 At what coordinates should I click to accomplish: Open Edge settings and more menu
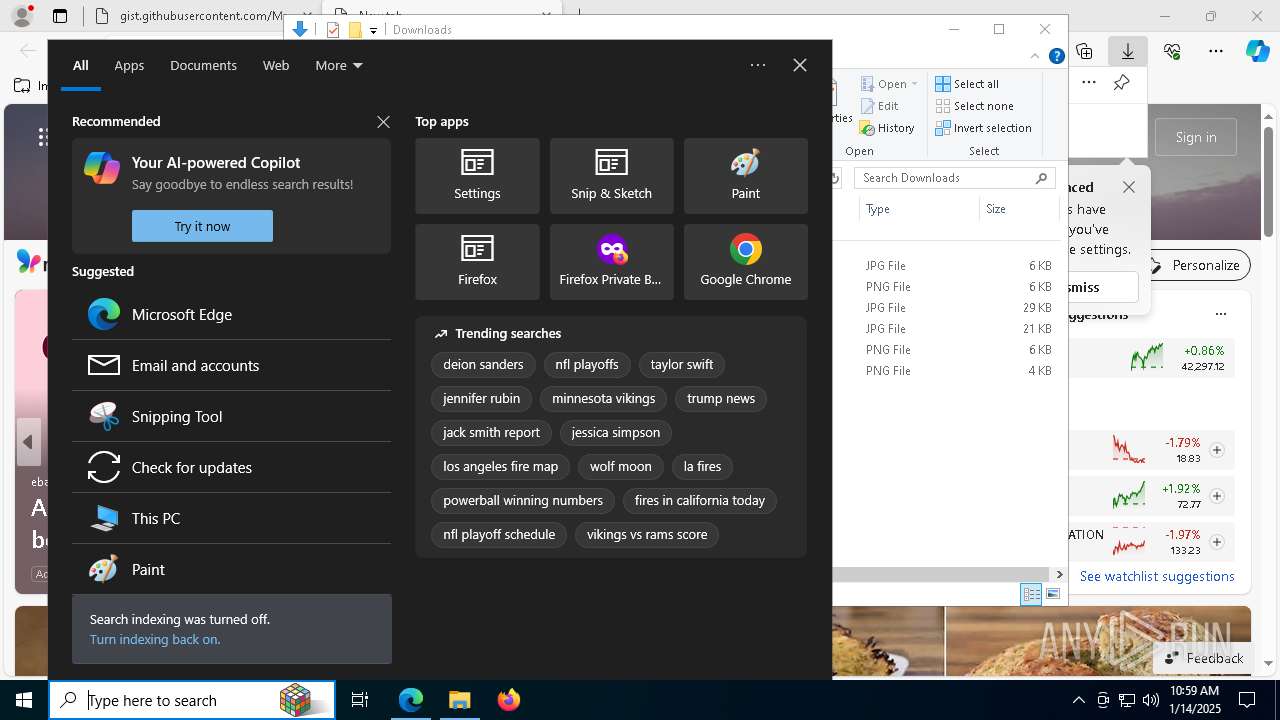(1215, 51)
